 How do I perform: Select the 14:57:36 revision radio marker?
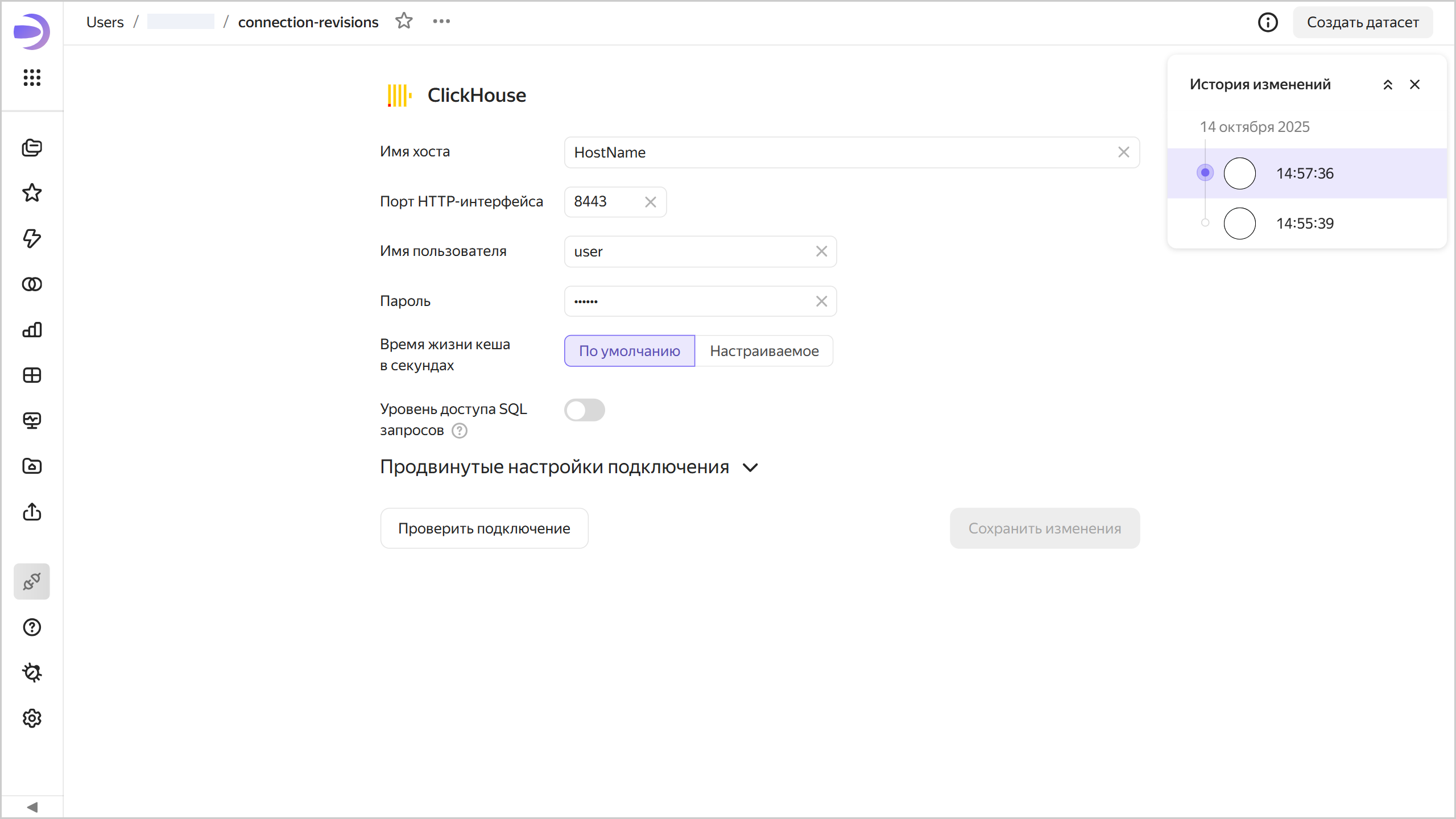point(1205,173)
